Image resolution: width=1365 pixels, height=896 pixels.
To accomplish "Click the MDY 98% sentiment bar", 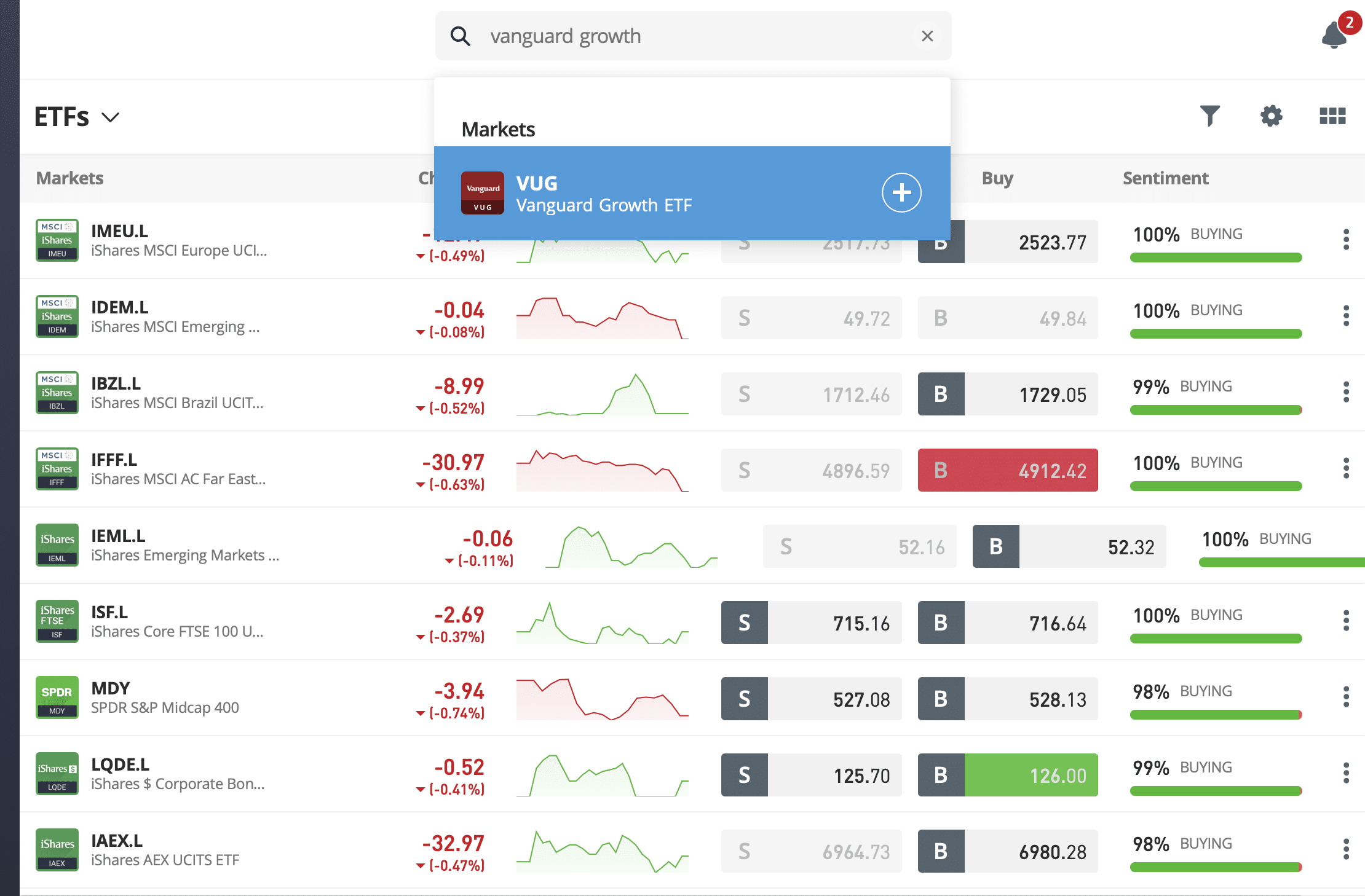I will (1216, 715).
